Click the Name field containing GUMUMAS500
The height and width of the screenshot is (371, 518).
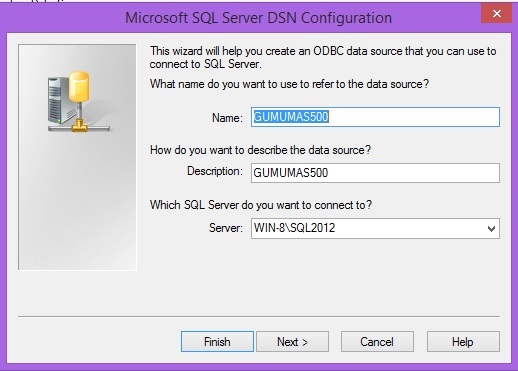coord(375,117)
